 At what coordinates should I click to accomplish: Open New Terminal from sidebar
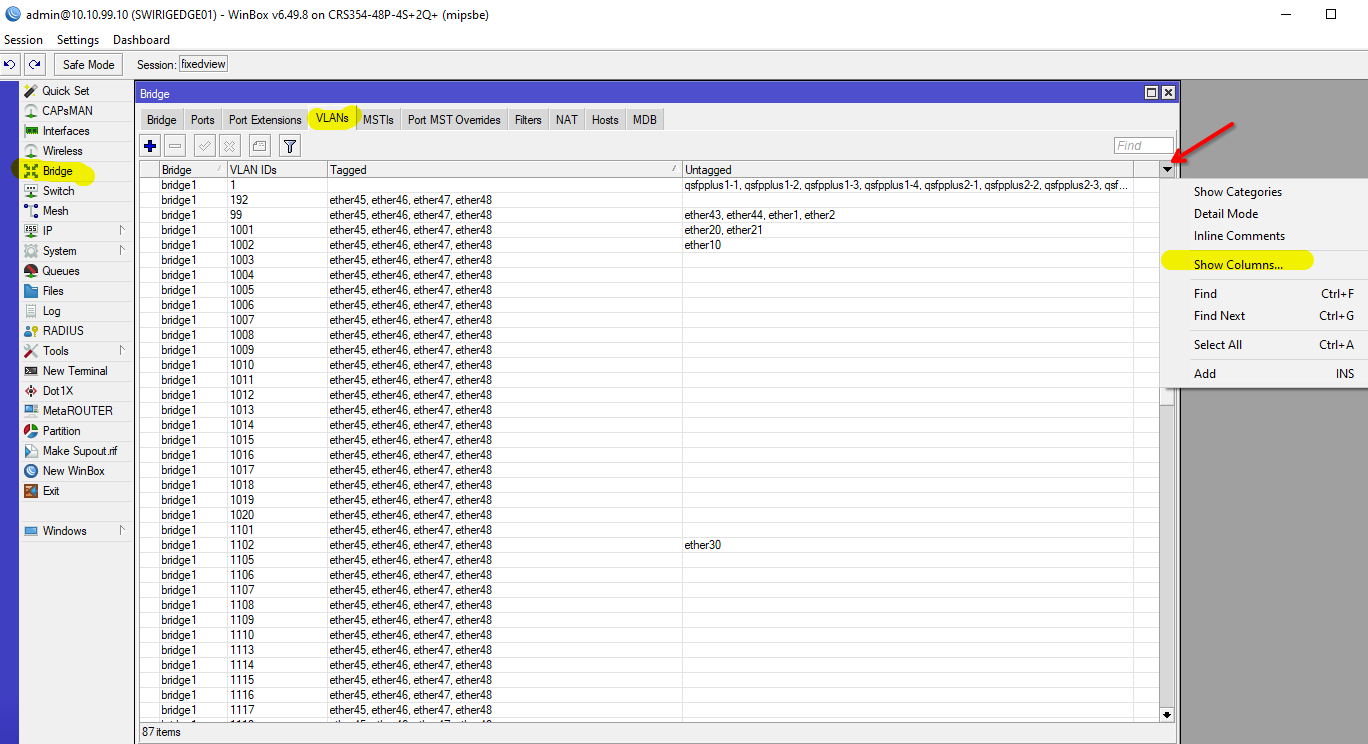pyautogui.click(x=74, y=371)
